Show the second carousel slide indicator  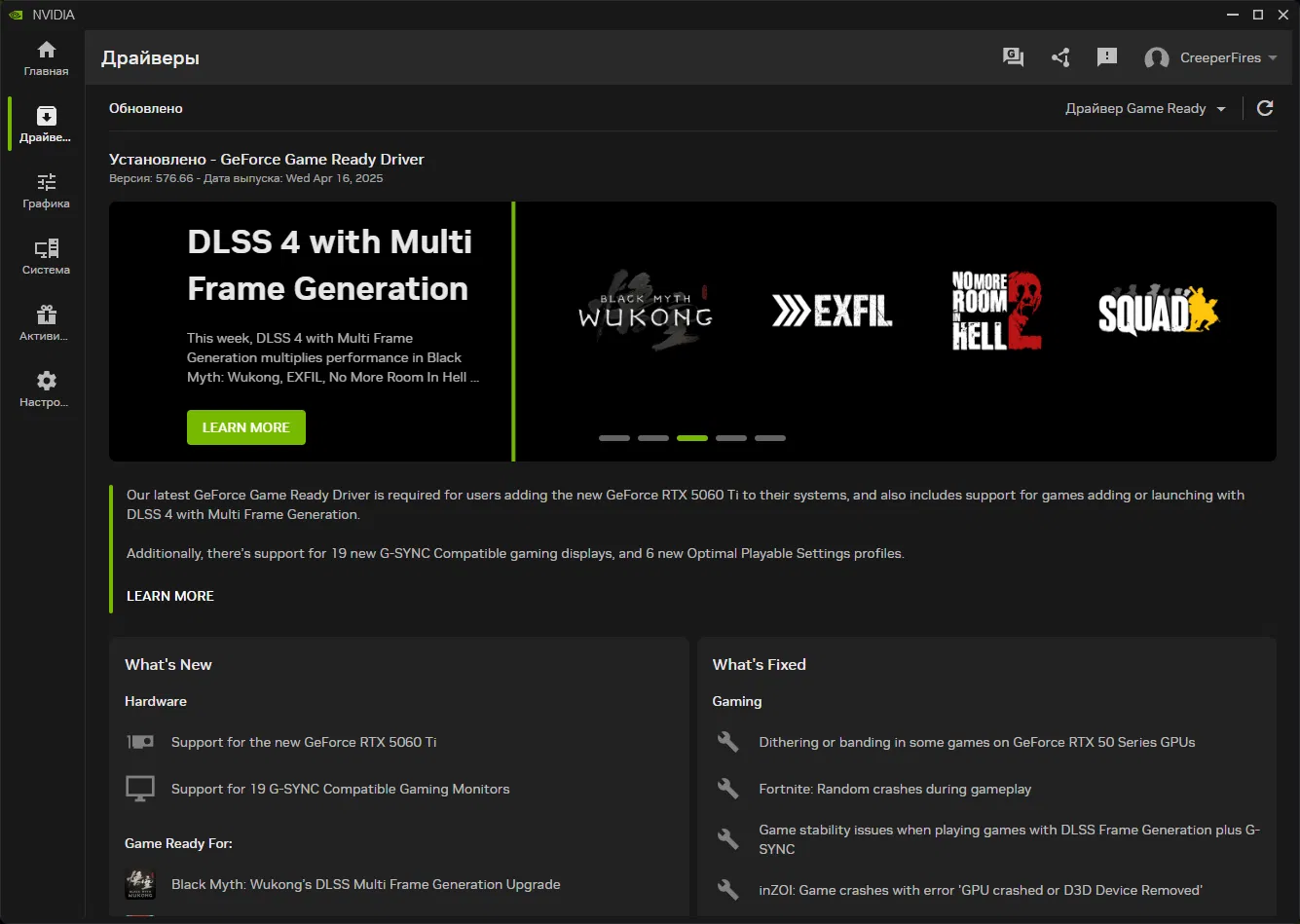coord(653,438)
